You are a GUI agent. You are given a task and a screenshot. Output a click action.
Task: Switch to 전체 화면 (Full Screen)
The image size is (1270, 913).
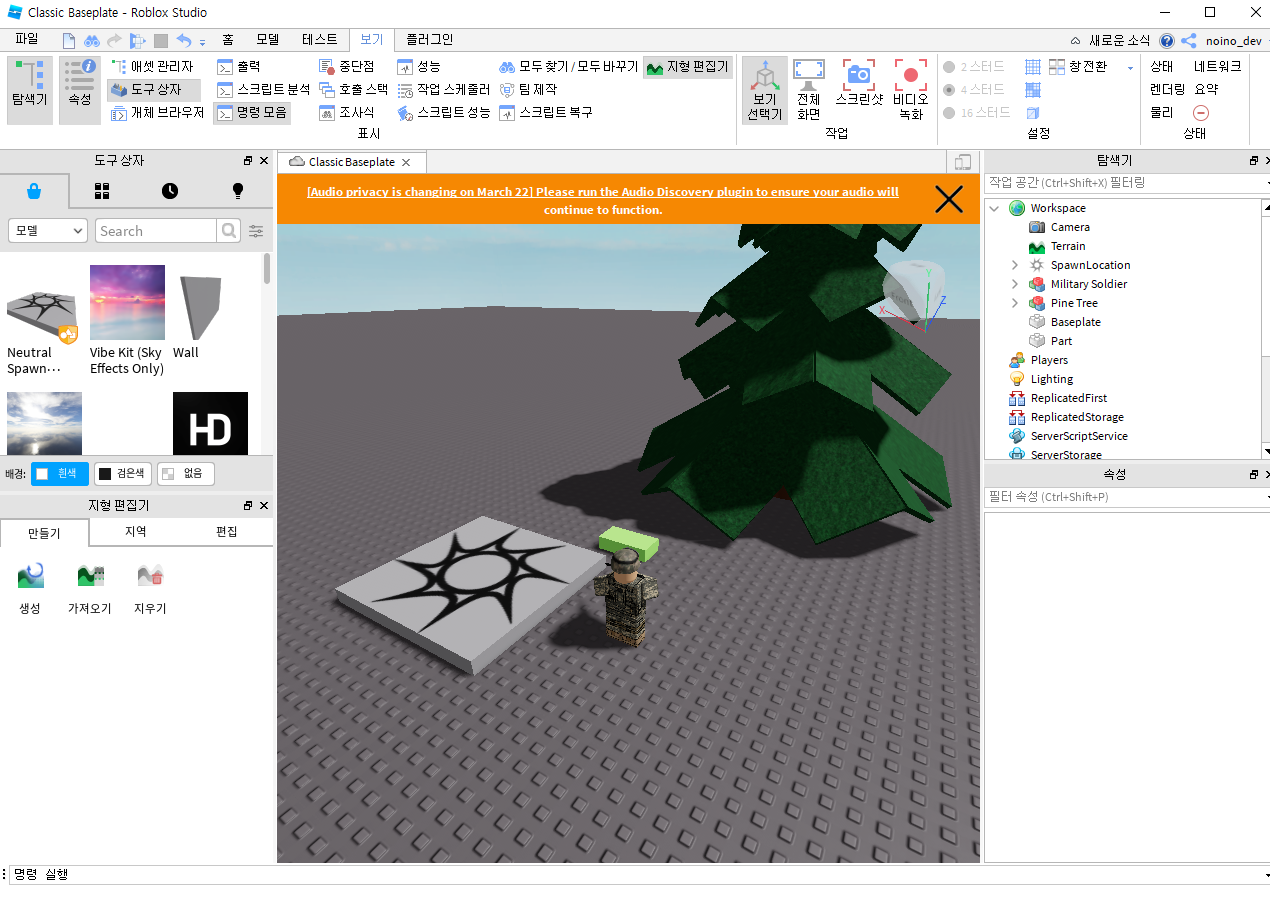click(809, 90)
